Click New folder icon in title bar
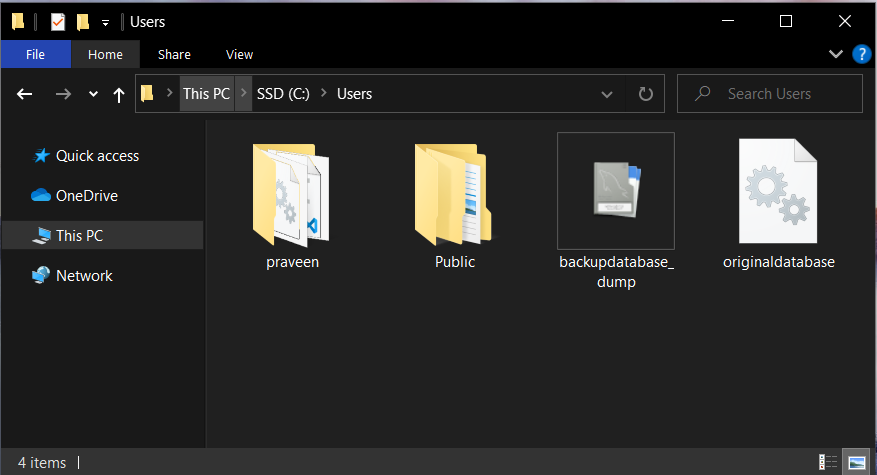This screenshot has height=475, width=877. (x=83, y=22)
